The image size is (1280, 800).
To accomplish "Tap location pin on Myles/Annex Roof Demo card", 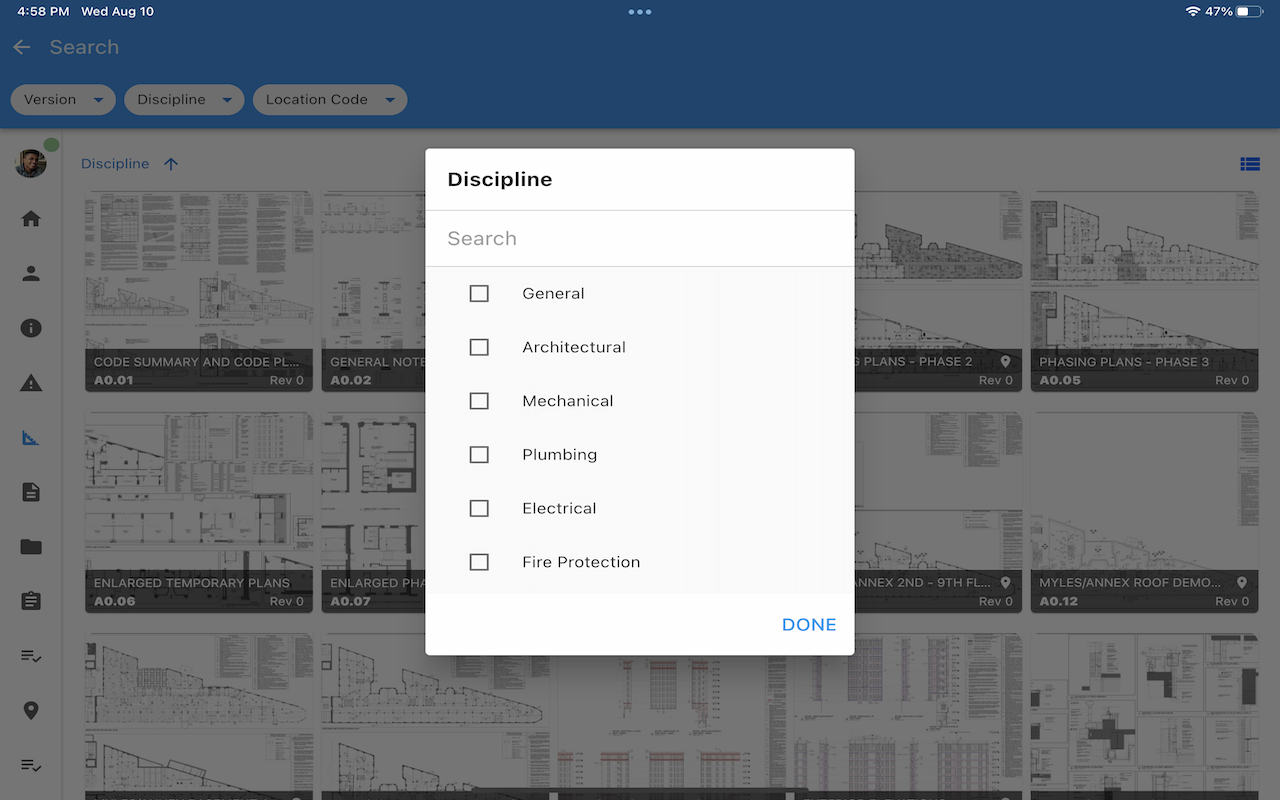I will (x=1241, y=583).
